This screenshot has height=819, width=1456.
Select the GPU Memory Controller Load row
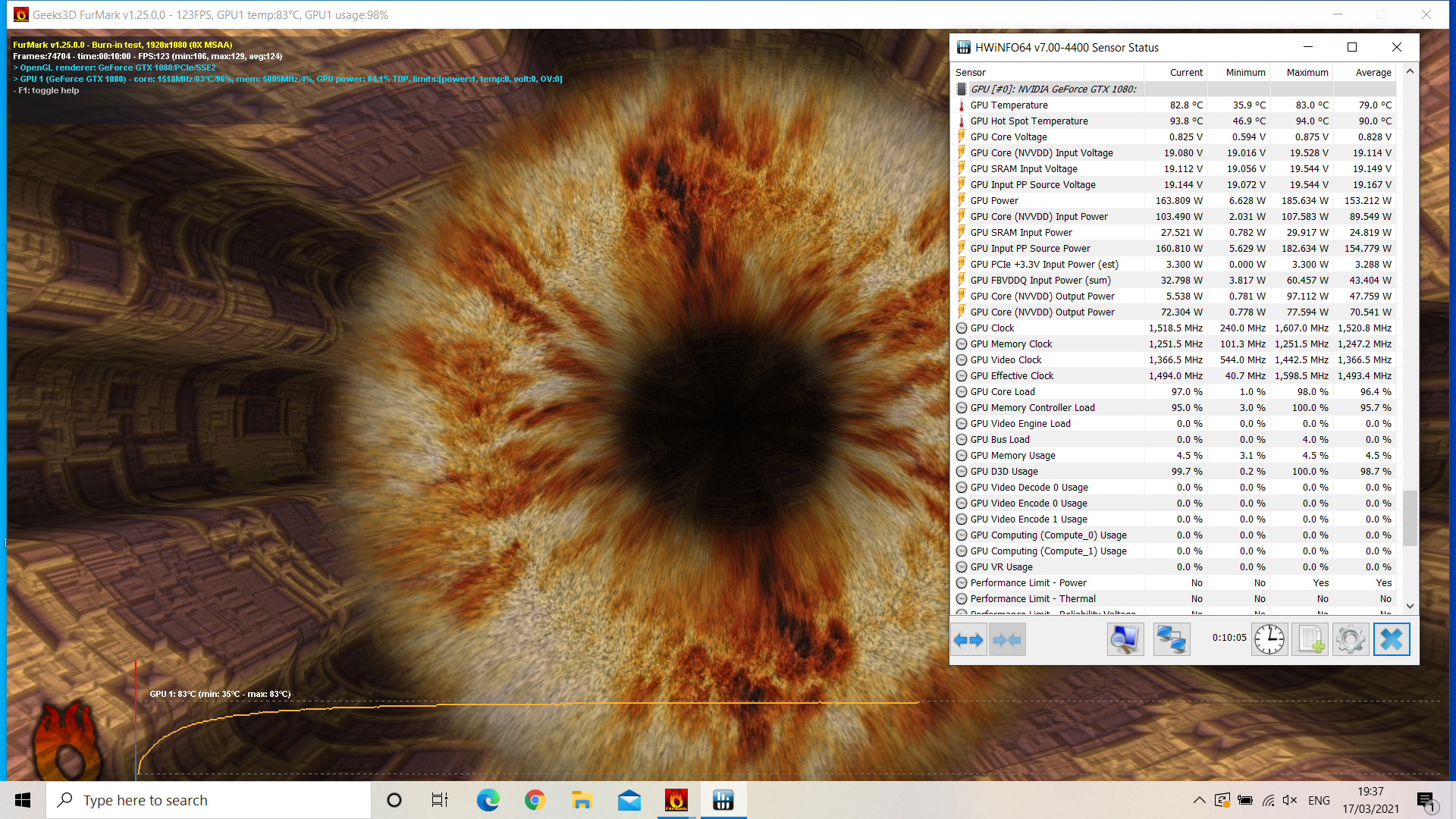1174,408
